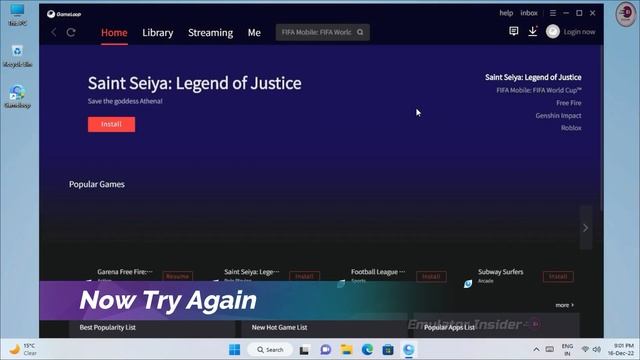Open the network tray icon
The height and width of the screenshot is (360, 640).
click(x=585, y=349)
